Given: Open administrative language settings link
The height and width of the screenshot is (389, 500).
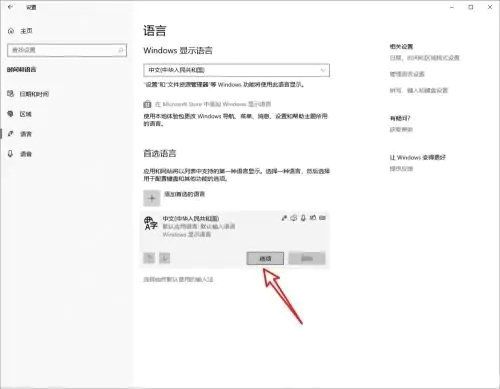Looking at the screenshot, I should [407, 74].
